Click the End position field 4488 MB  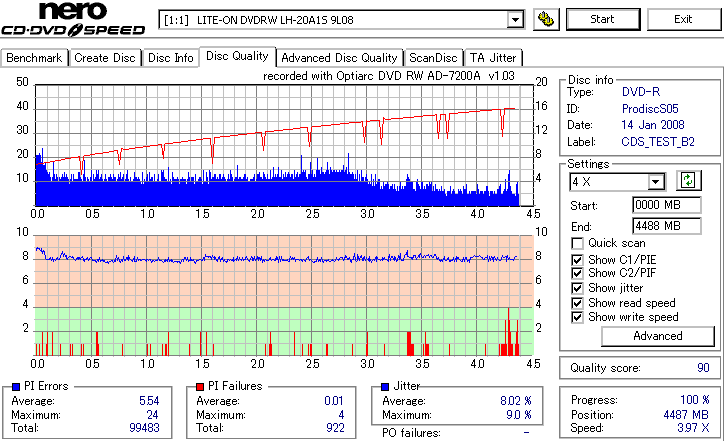click(666, 226)
